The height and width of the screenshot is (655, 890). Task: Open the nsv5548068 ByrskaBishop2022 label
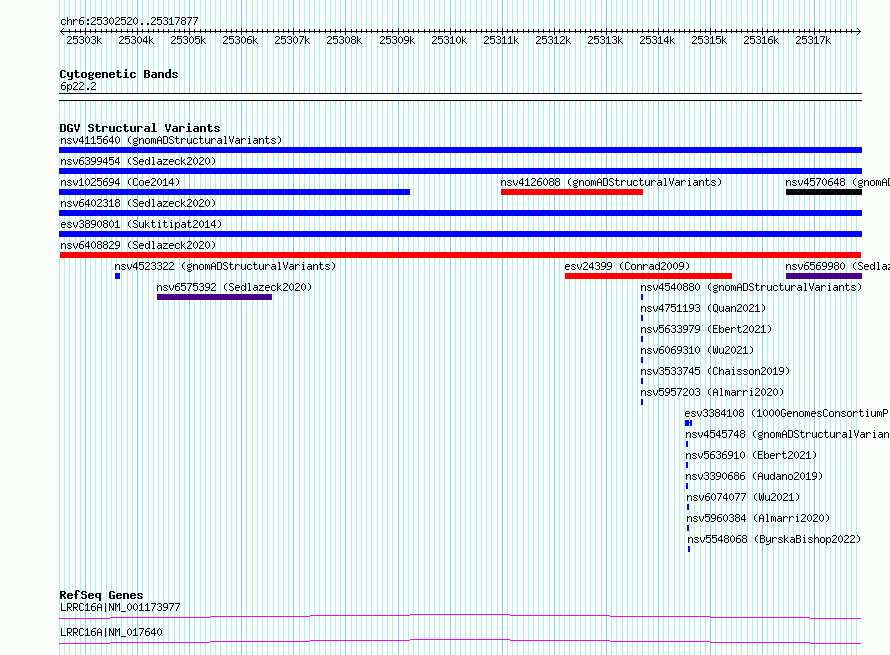tap(774, 539)
